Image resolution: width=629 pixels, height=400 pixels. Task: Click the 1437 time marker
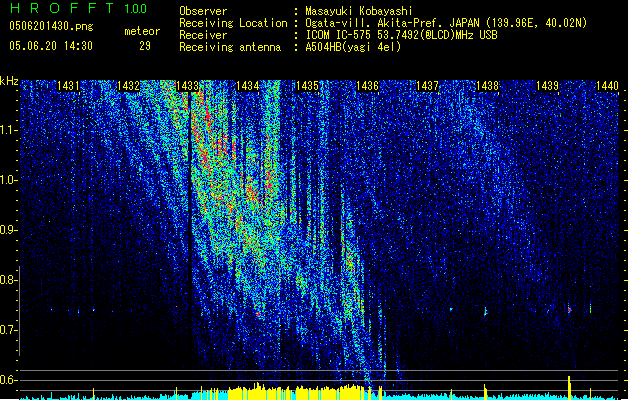pyautogui.click(x=427, y=86)
